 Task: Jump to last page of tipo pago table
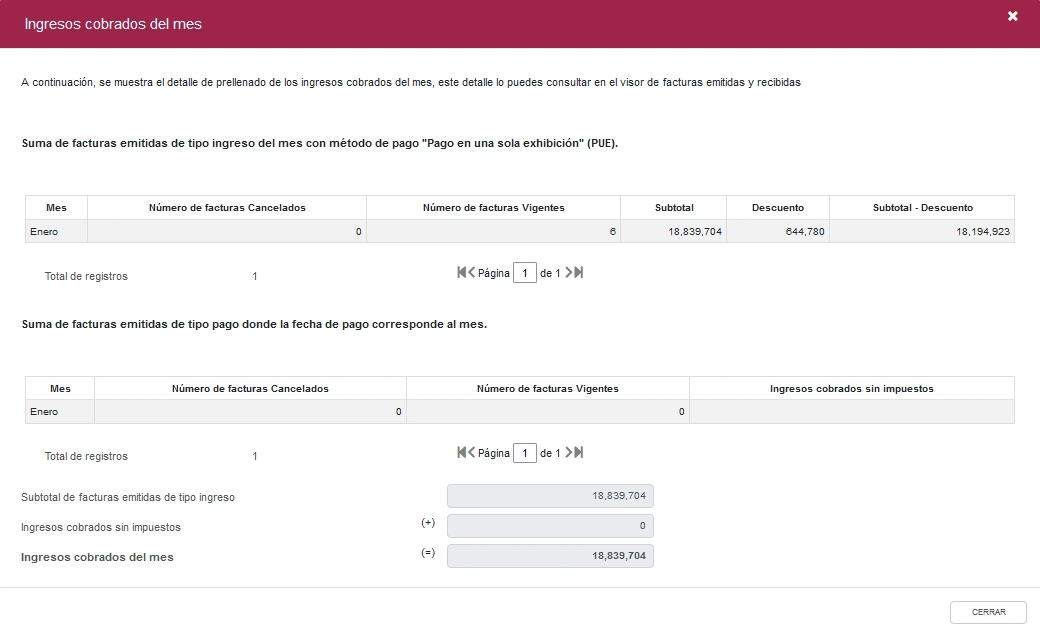(578, 453)
